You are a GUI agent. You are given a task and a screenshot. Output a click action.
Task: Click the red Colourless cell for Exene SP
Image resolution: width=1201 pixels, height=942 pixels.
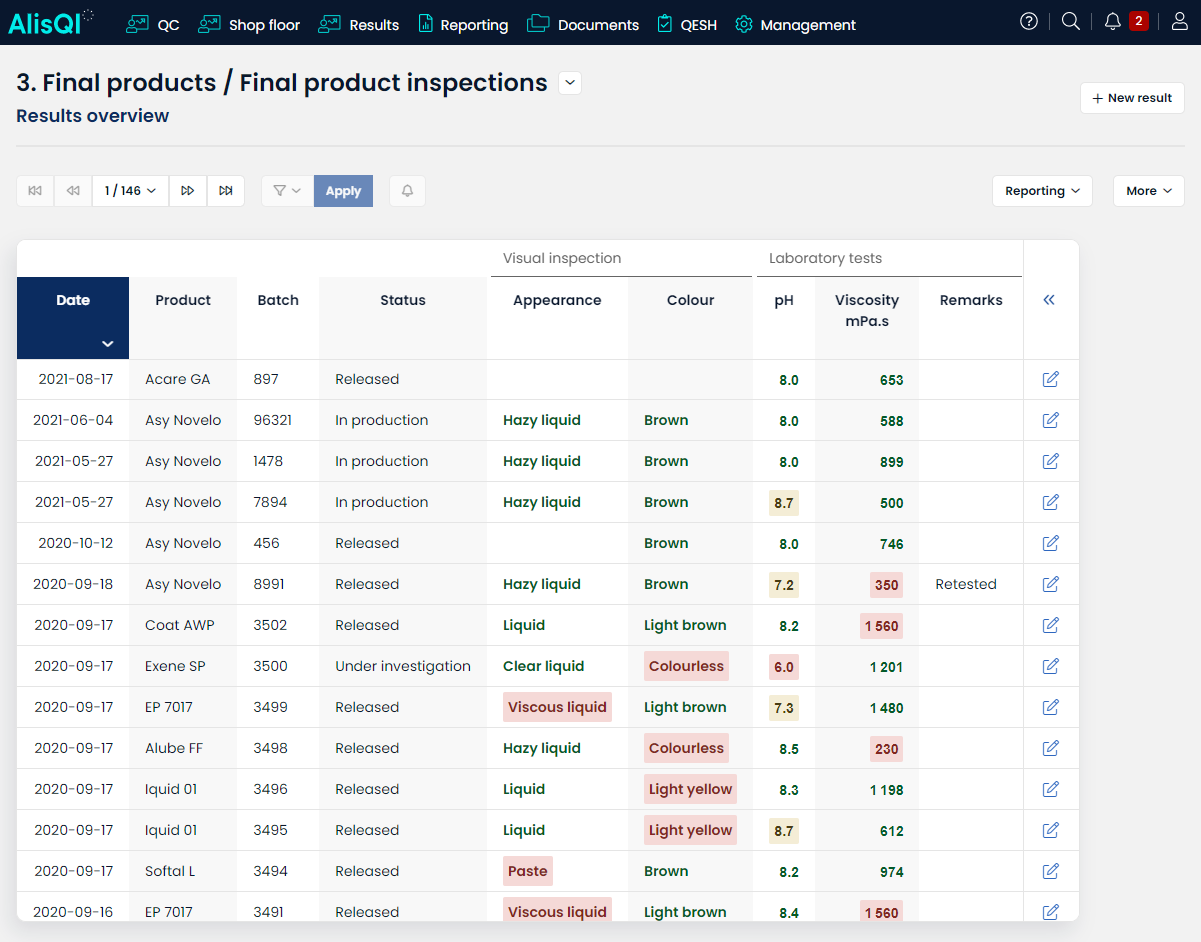686,666
